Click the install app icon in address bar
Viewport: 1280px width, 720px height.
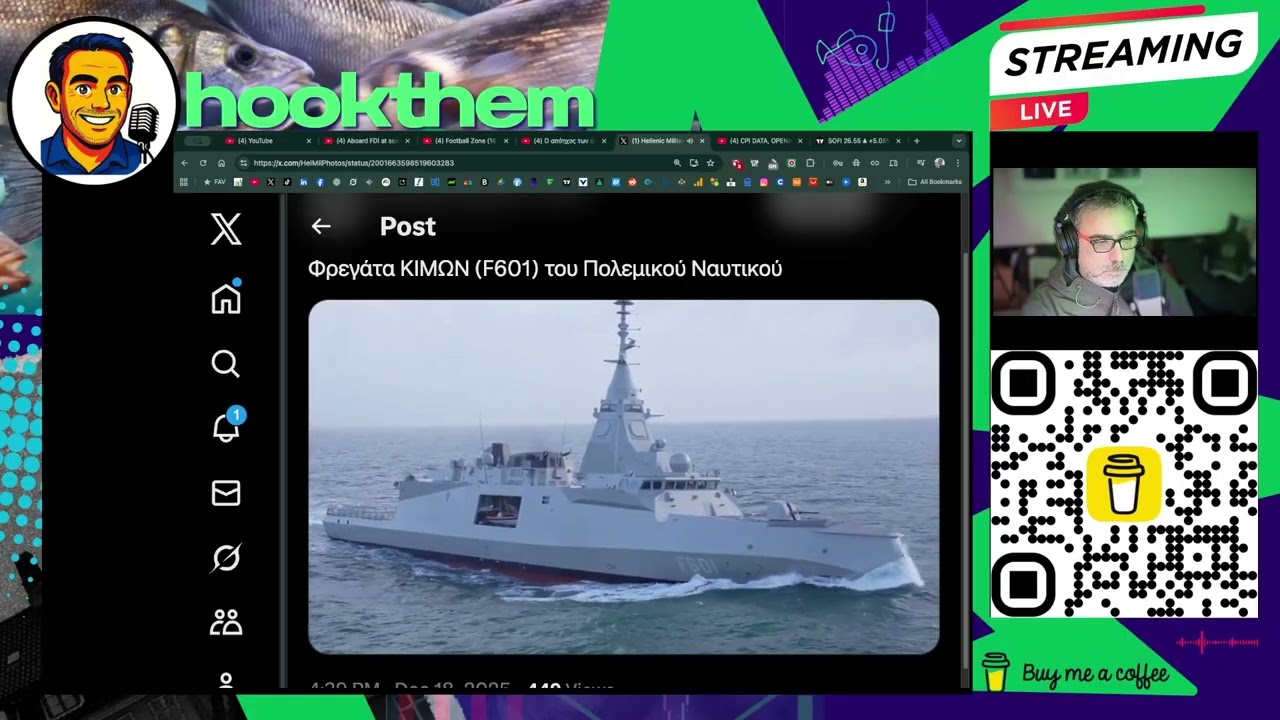pyautogui.click(x=694, y=163)
